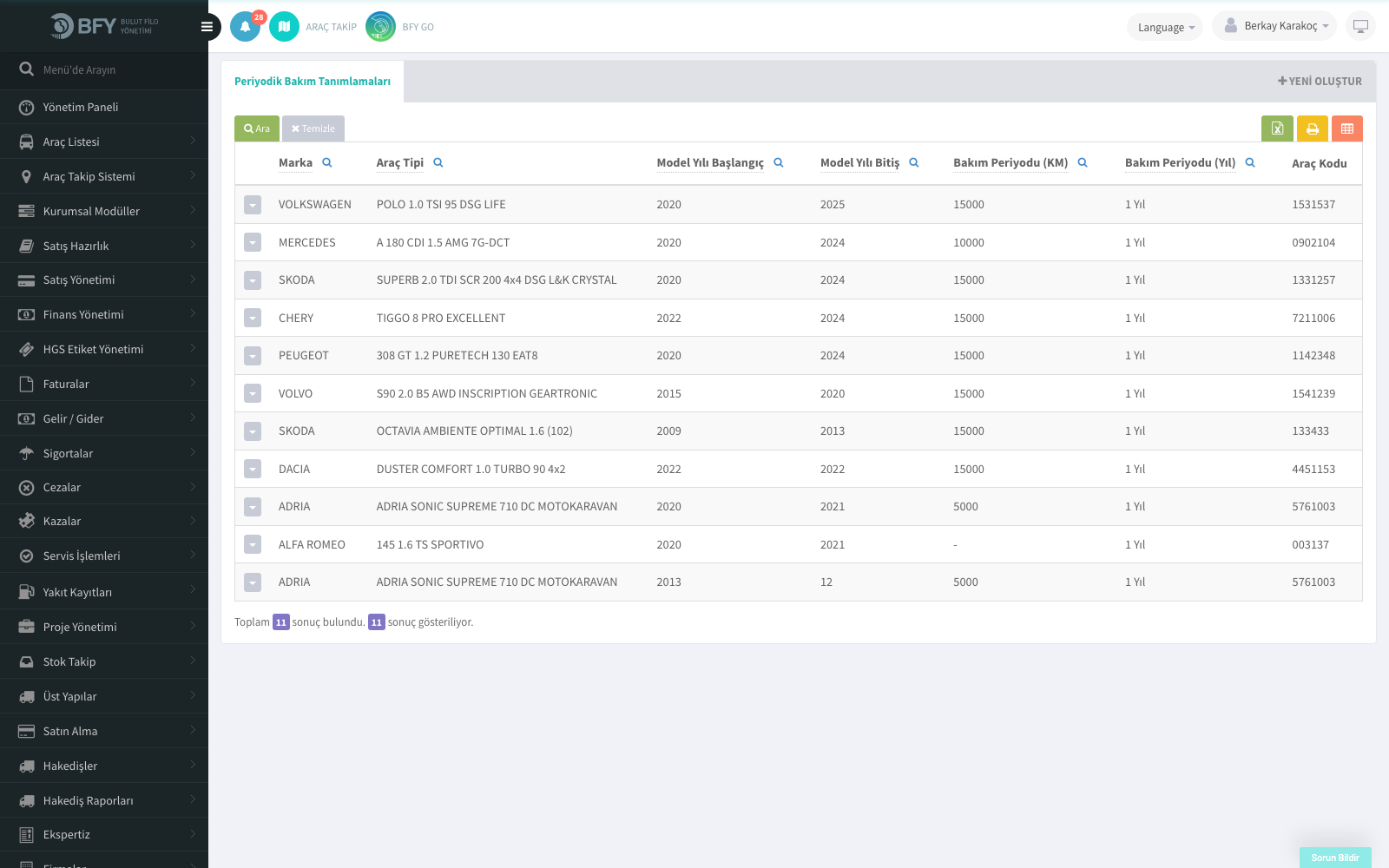
Task: Click the BFY logo in the sidebar
Action: pyautogui.click(x=104, y=26)
